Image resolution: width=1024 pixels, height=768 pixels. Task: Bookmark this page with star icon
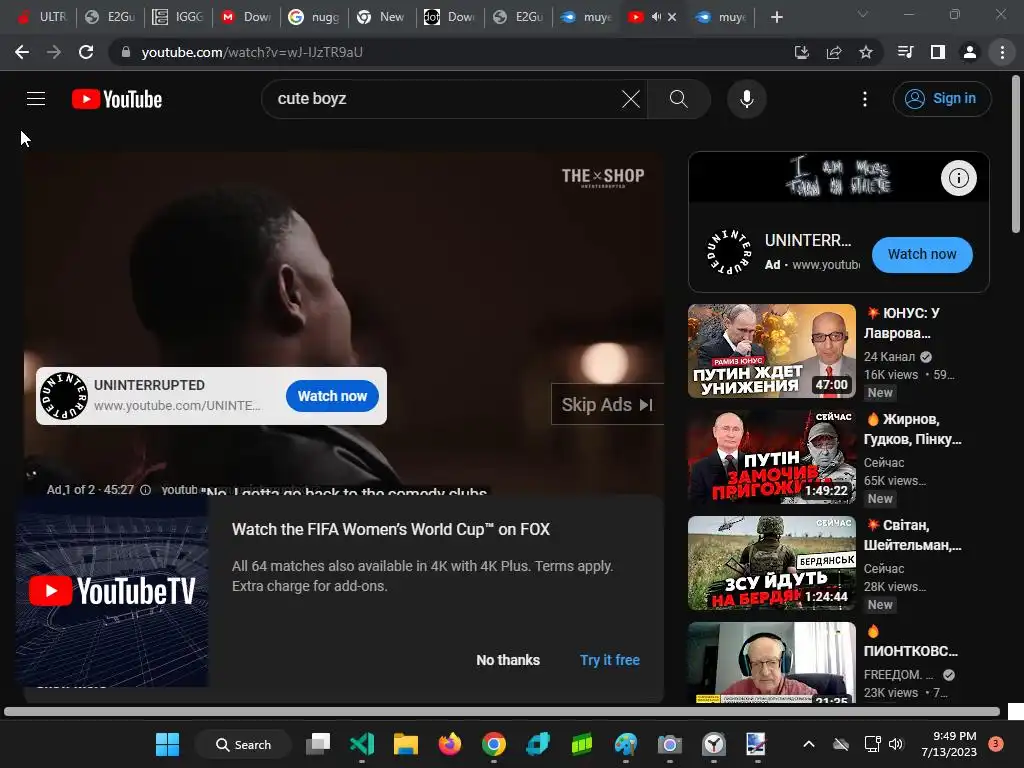866,52
